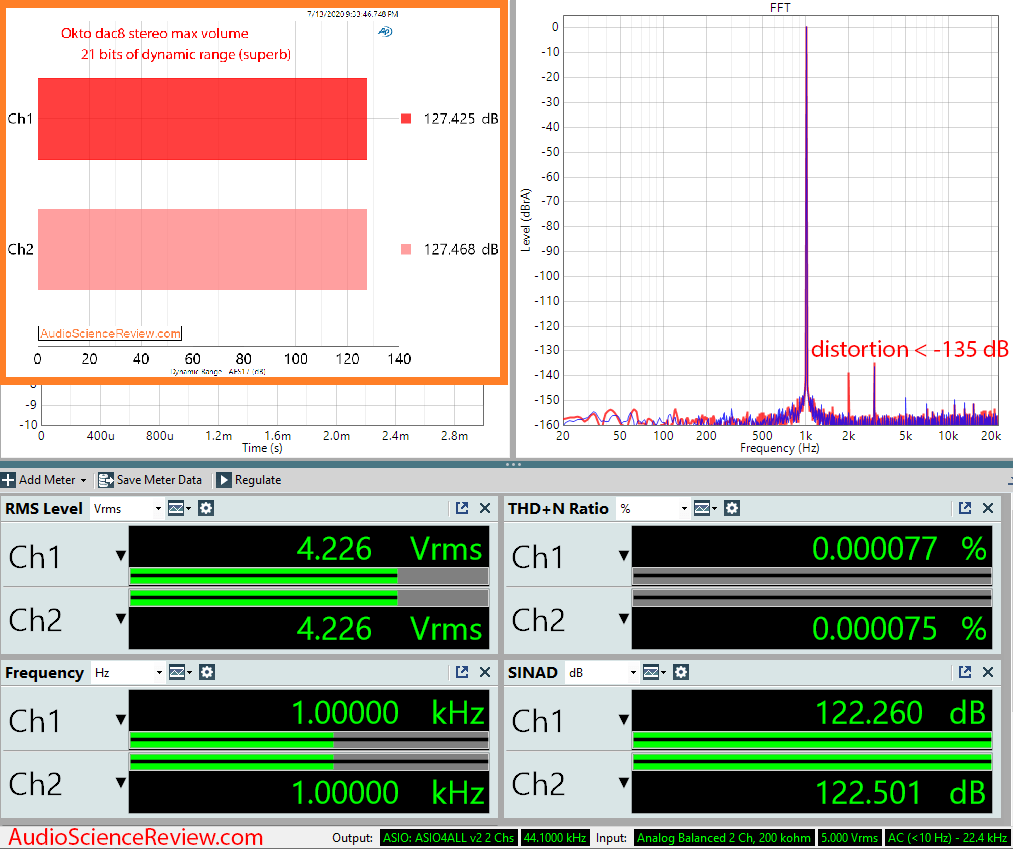
Task: Click the Add Meter plus icon
Action: click(x=8, y=480)
